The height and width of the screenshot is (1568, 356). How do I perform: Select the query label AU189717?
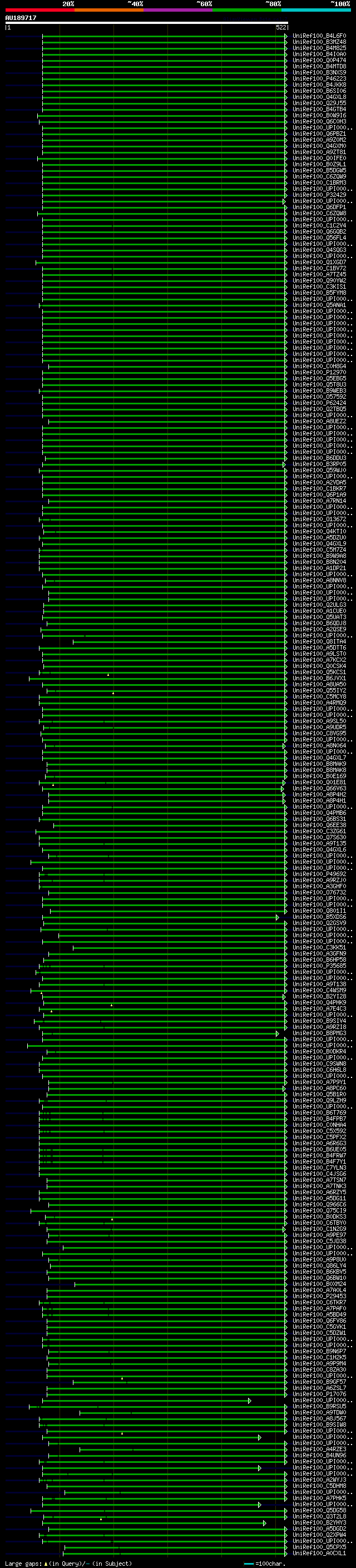coord(21,18)
